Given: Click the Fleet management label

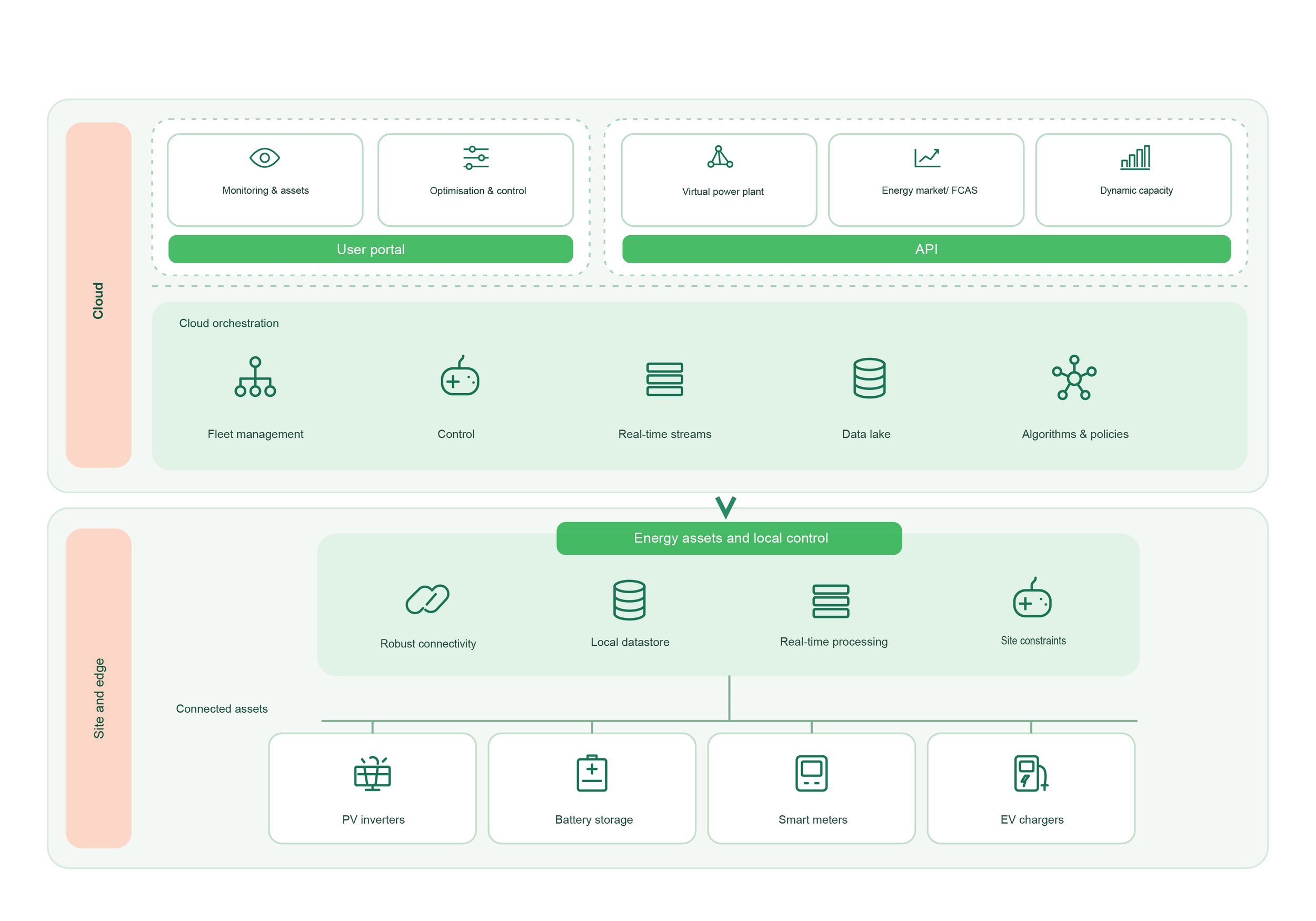Looking at the screenshot, I should tap(255, 434).
